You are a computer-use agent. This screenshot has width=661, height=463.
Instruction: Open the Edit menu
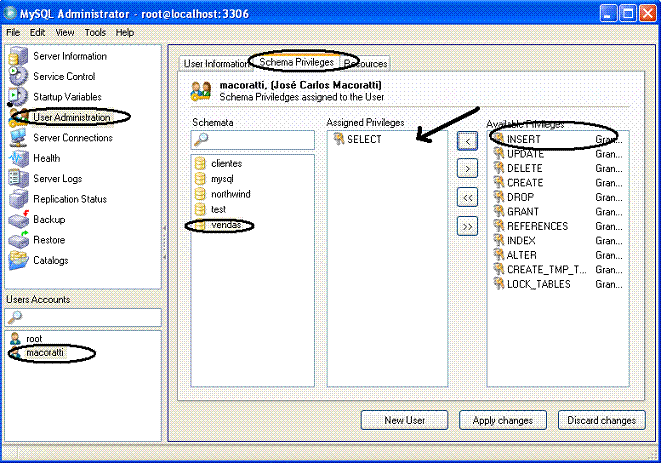click(x=37, y=32)
